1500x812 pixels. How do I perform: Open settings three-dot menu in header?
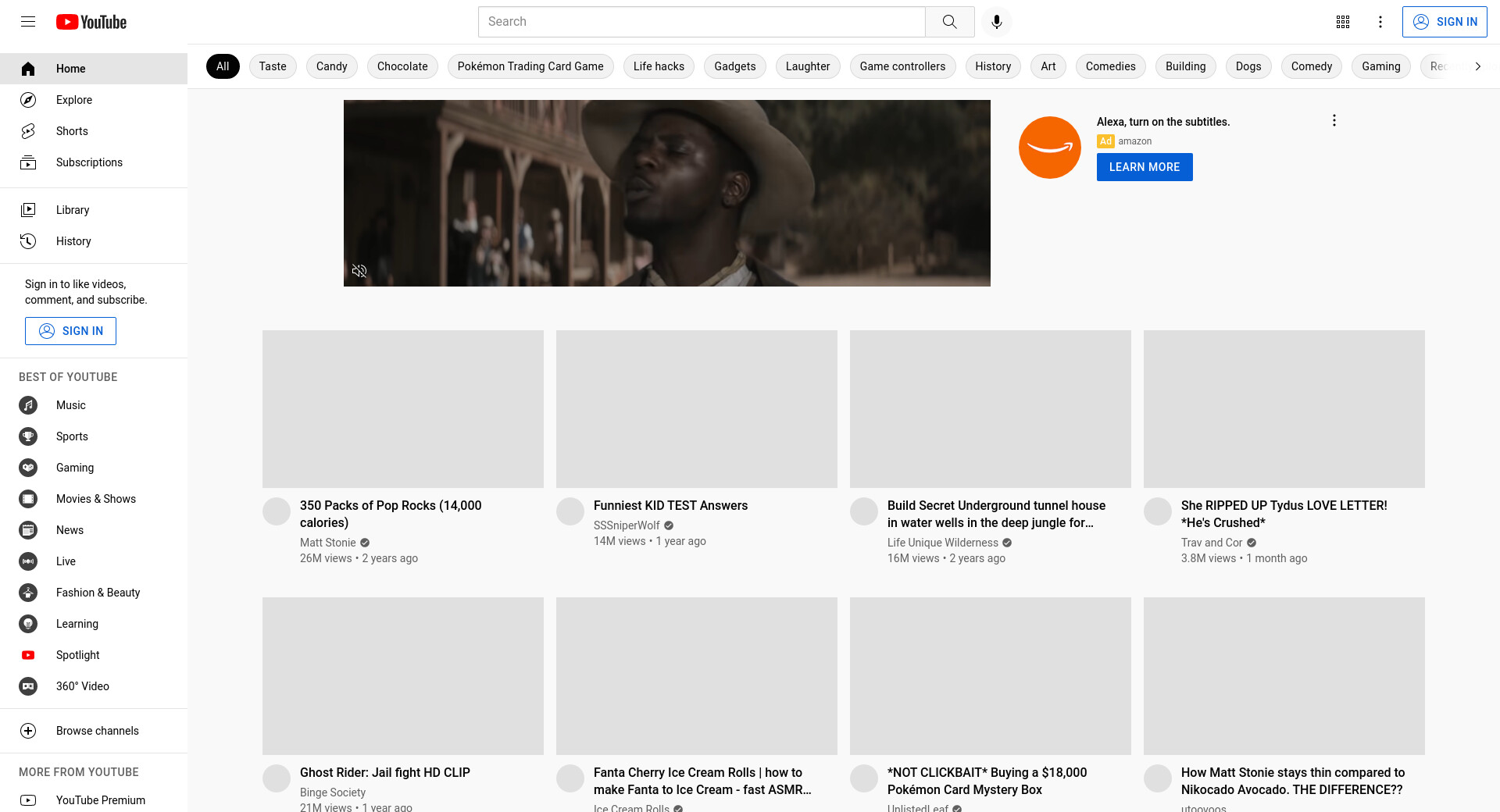click(x=1380, y=22)
